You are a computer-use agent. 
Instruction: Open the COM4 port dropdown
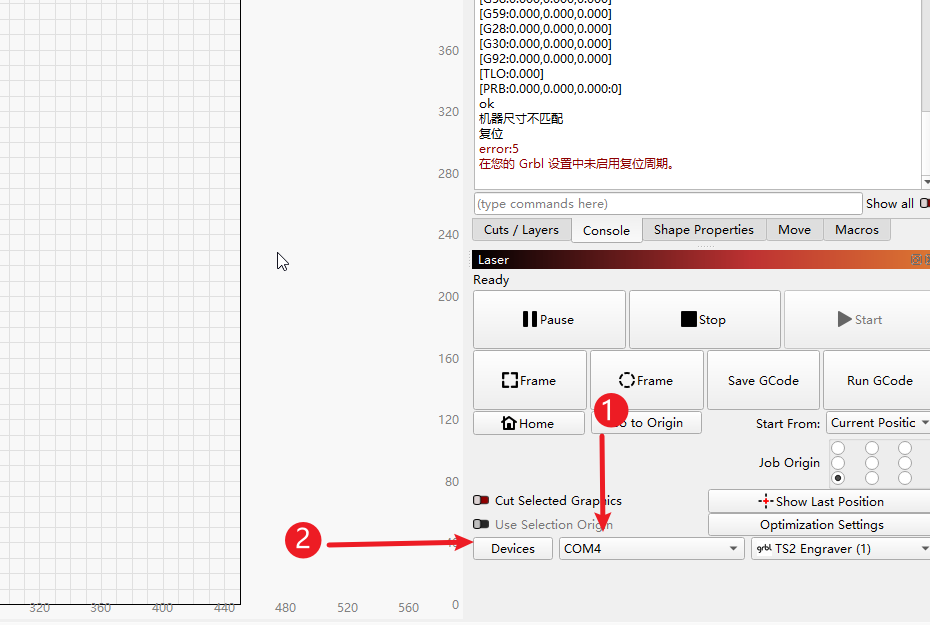coord(650,548)
